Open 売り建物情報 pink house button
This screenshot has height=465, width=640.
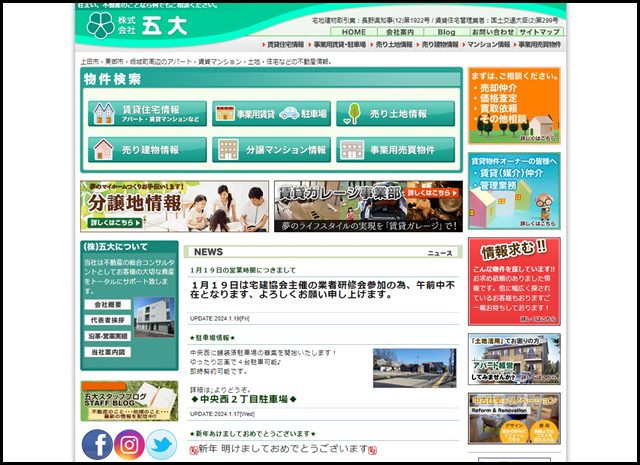click(x=147, y=149)
